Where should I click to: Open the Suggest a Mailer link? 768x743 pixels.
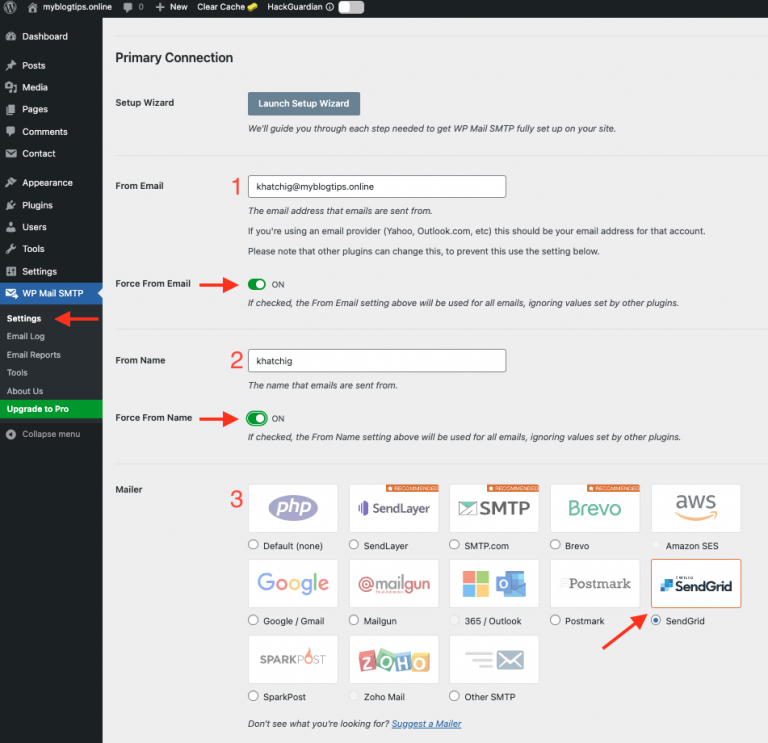tap(426, 724)
